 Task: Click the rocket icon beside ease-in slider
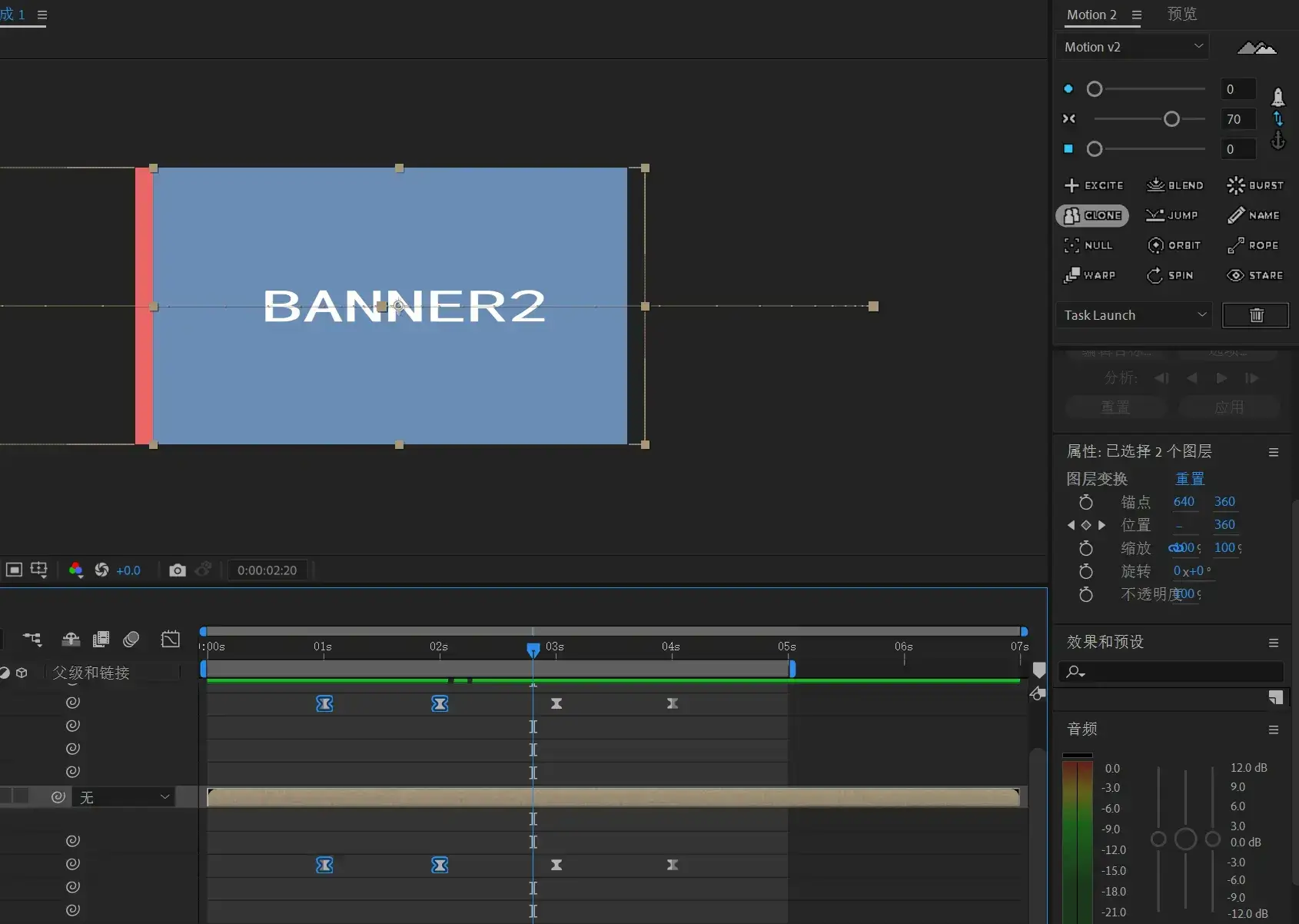[x=1277, y=96]
